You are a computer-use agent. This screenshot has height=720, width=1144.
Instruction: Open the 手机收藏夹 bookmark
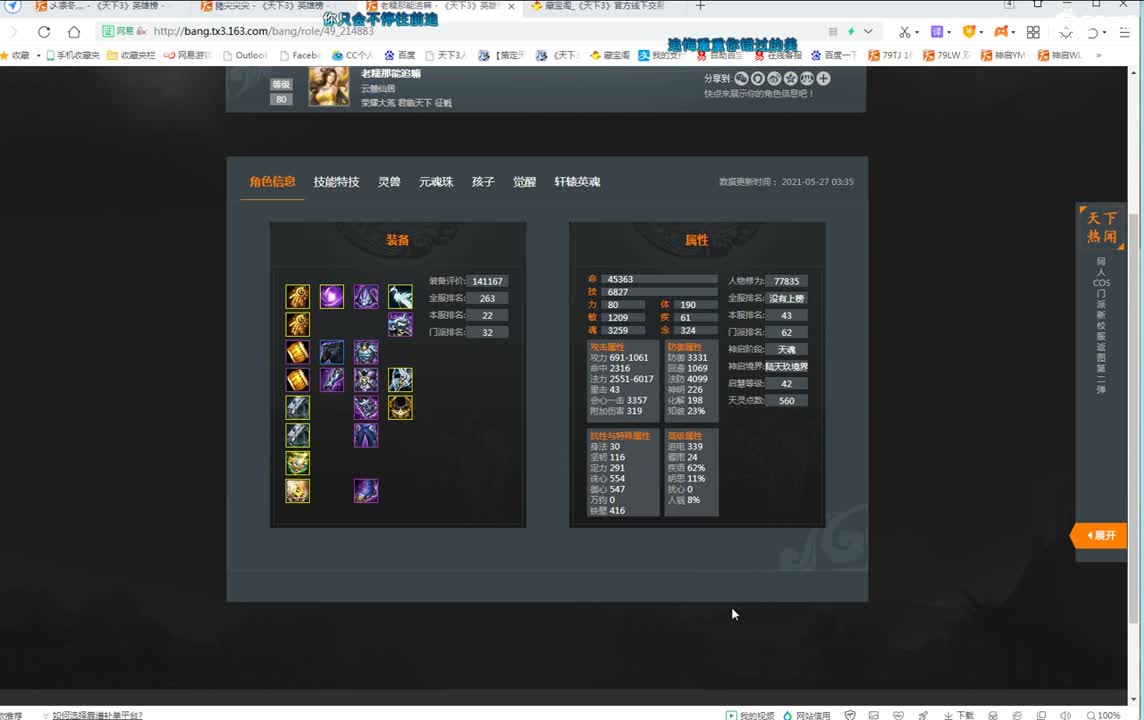(x=72, y=55)
